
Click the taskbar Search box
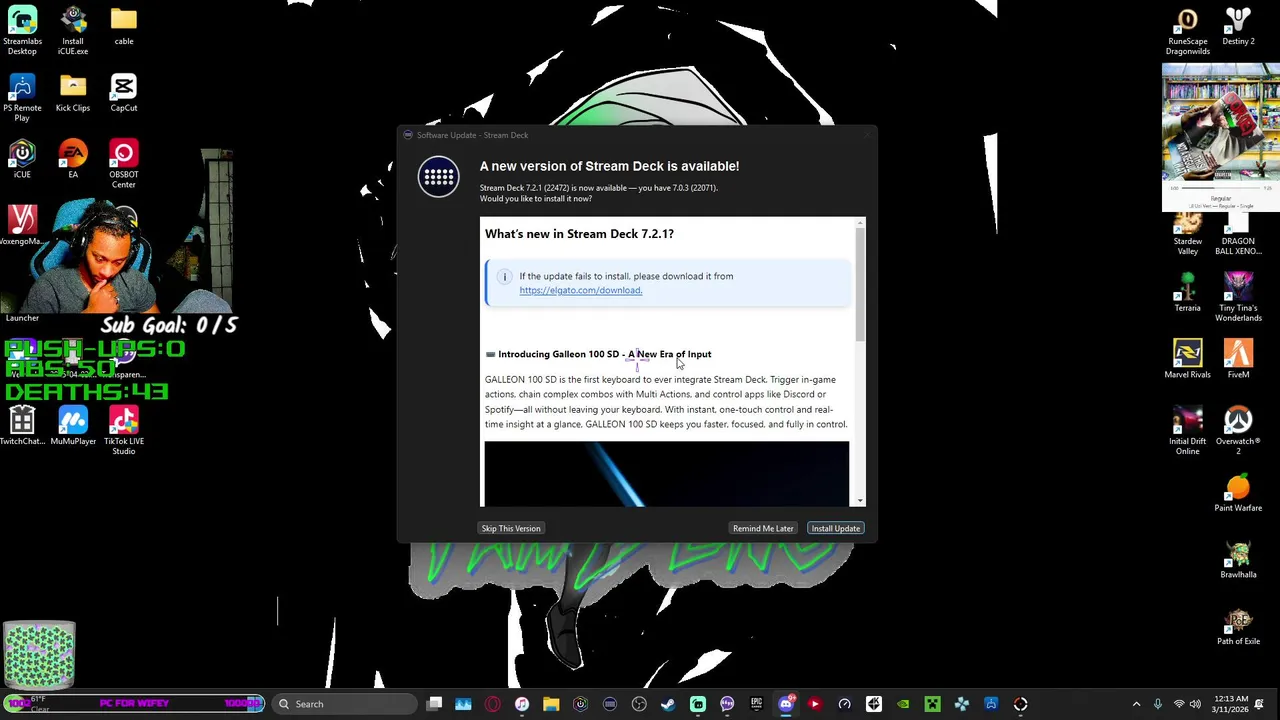click(343, 704)
